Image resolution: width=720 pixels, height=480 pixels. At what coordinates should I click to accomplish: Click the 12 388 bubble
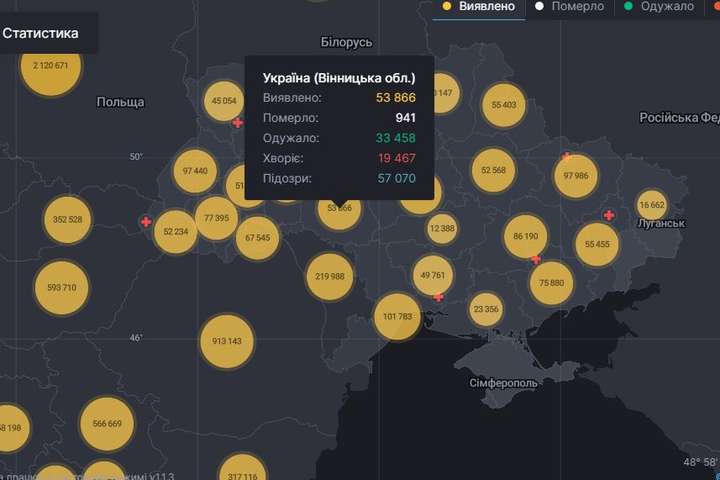[x=442, y=228]
